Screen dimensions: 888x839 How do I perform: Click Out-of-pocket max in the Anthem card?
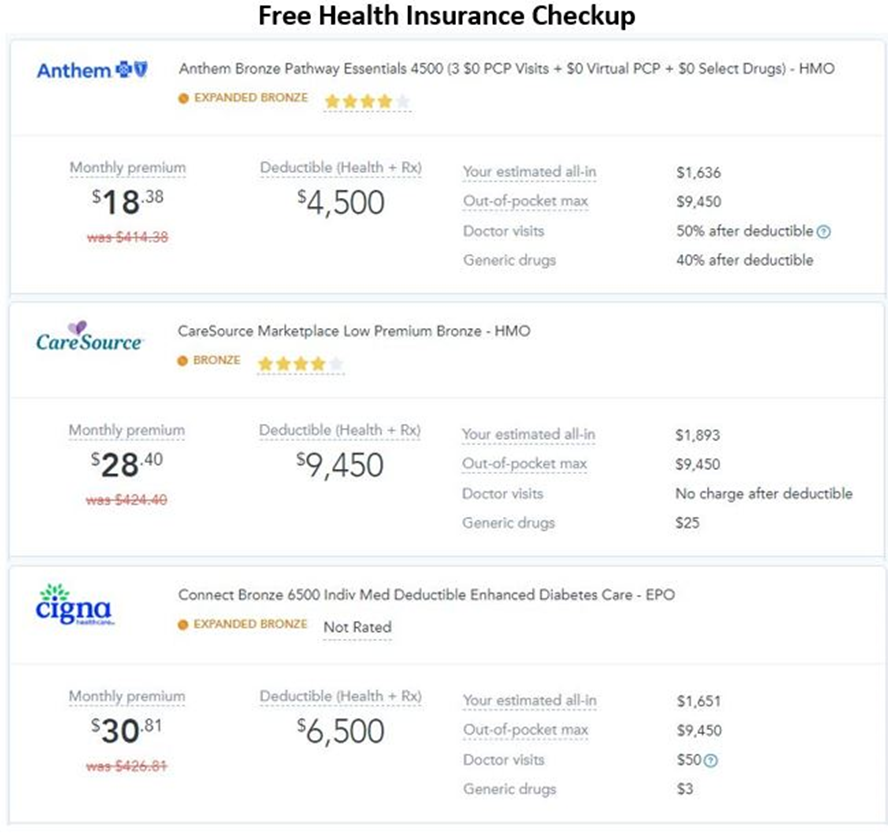[527, 201]
